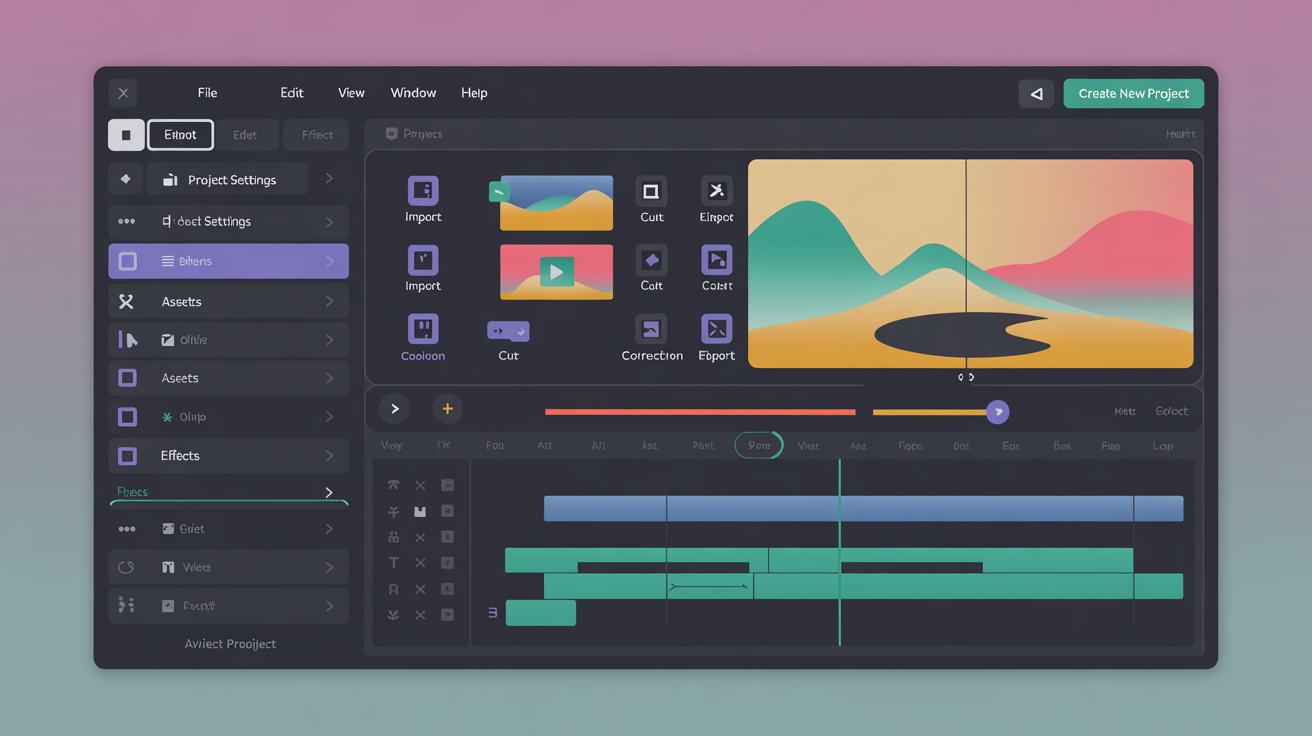Tick the checkbox beside the Olnjp row
This screenshot has height=736, width=1312.
(x=127, y=417)
